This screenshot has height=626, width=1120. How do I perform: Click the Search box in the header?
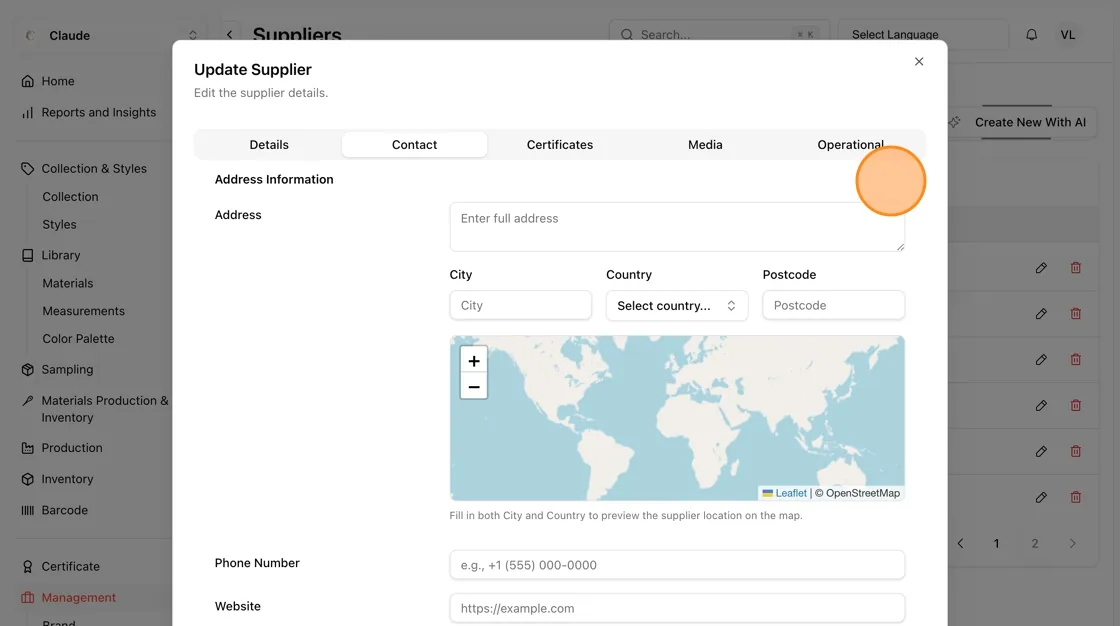tap(719, 35)
